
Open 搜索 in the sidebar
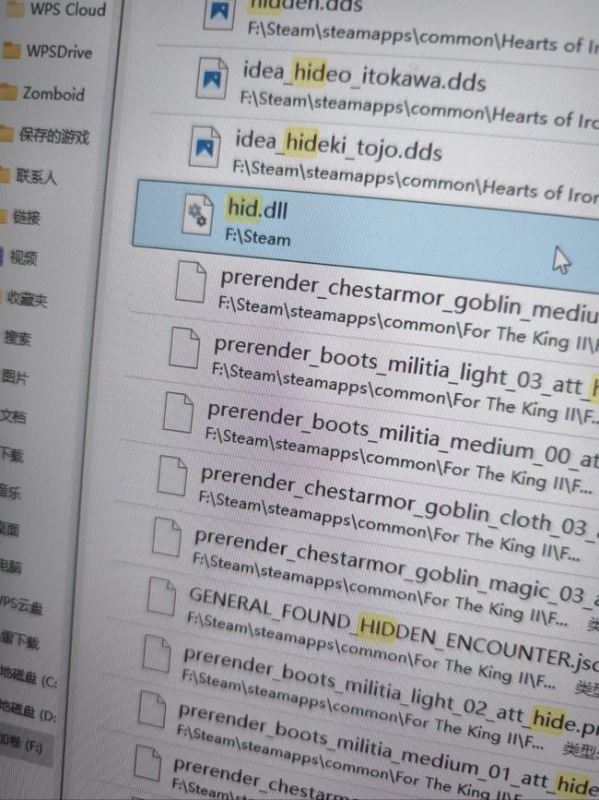point(16,338)
